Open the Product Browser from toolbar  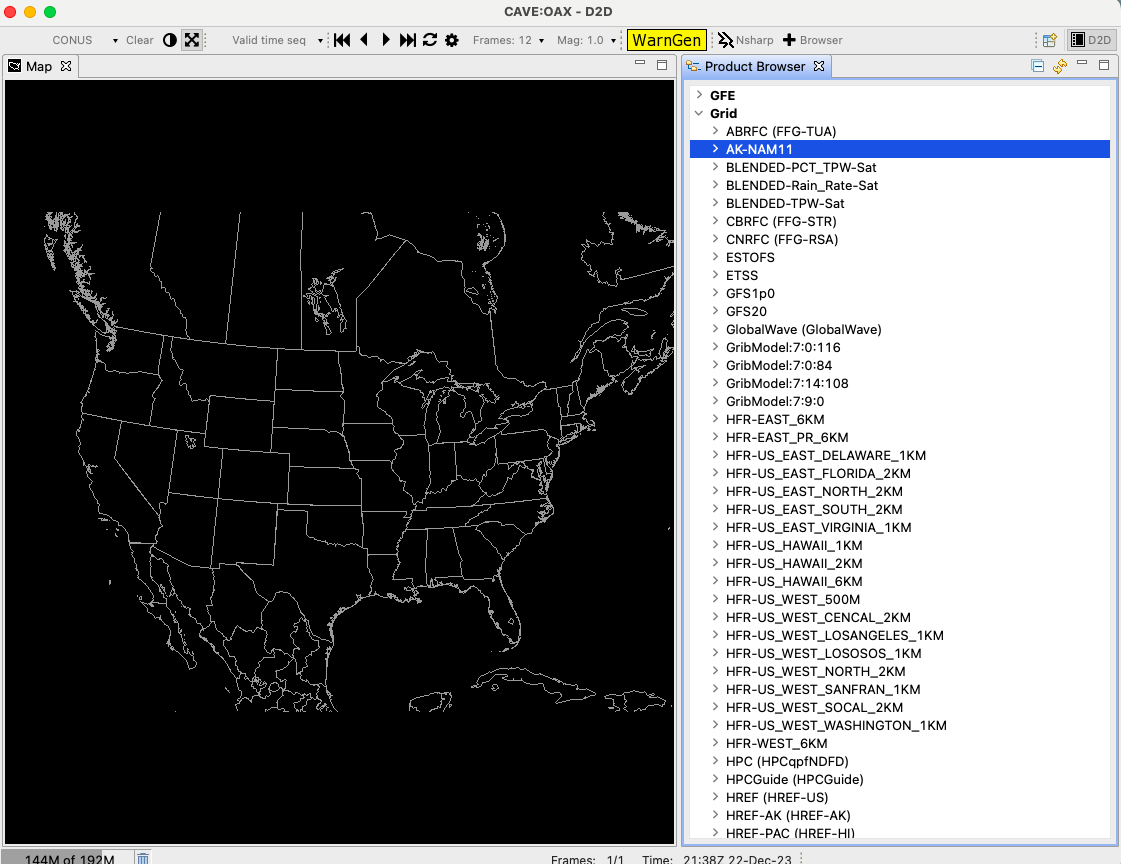point(812,40)
